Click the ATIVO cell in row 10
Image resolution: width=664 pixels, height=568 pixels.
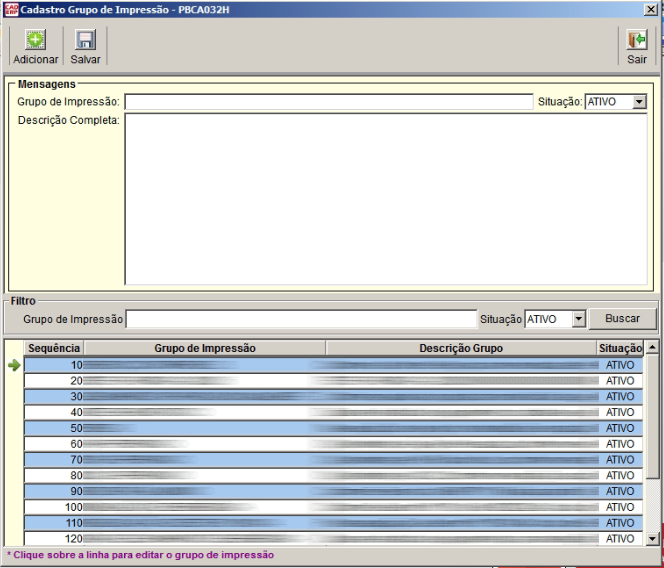[620, 365]
